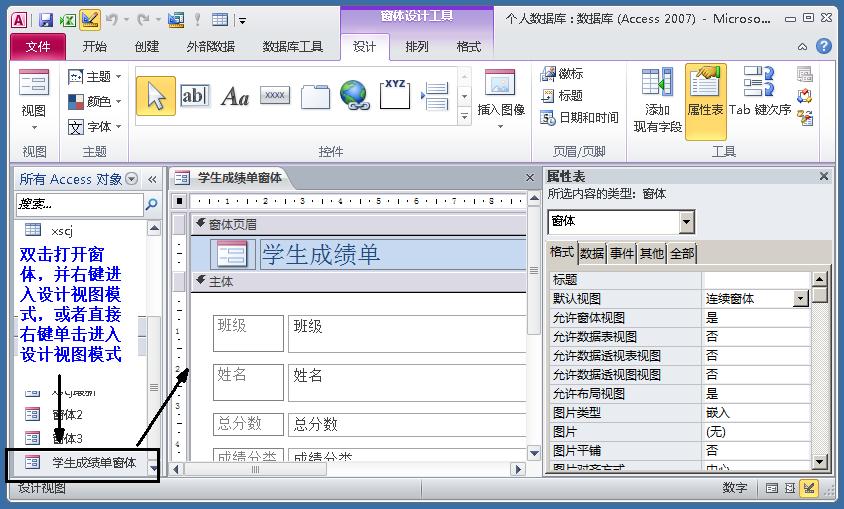
Task: Close the 学生成绩单窗体 document tab
Action: (530, 178)
